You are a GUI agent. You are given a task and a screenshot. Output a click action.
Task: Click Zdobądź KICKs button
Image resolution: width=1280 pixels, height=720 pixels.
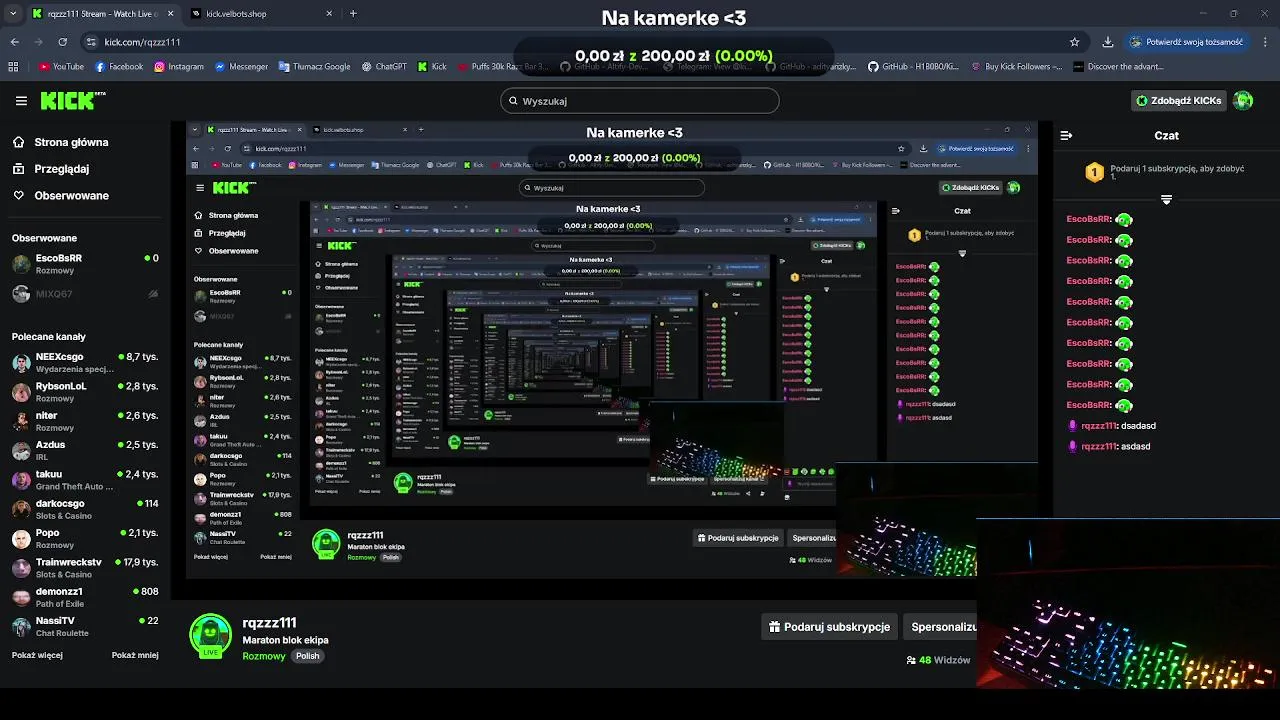[1179, 100]
